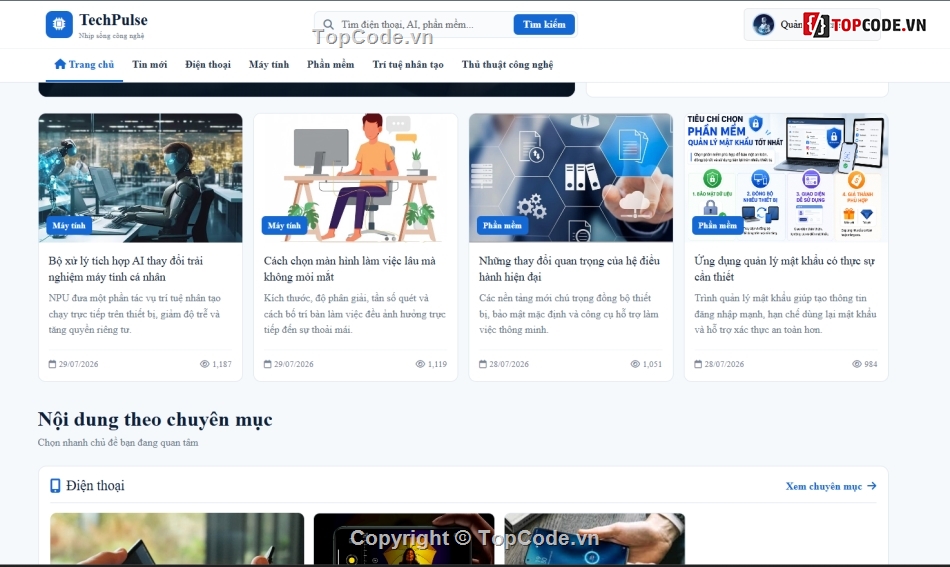This screenshot has height=567, width=950.
Task: Open the Trang chủ tab
Action: [84, 64]
